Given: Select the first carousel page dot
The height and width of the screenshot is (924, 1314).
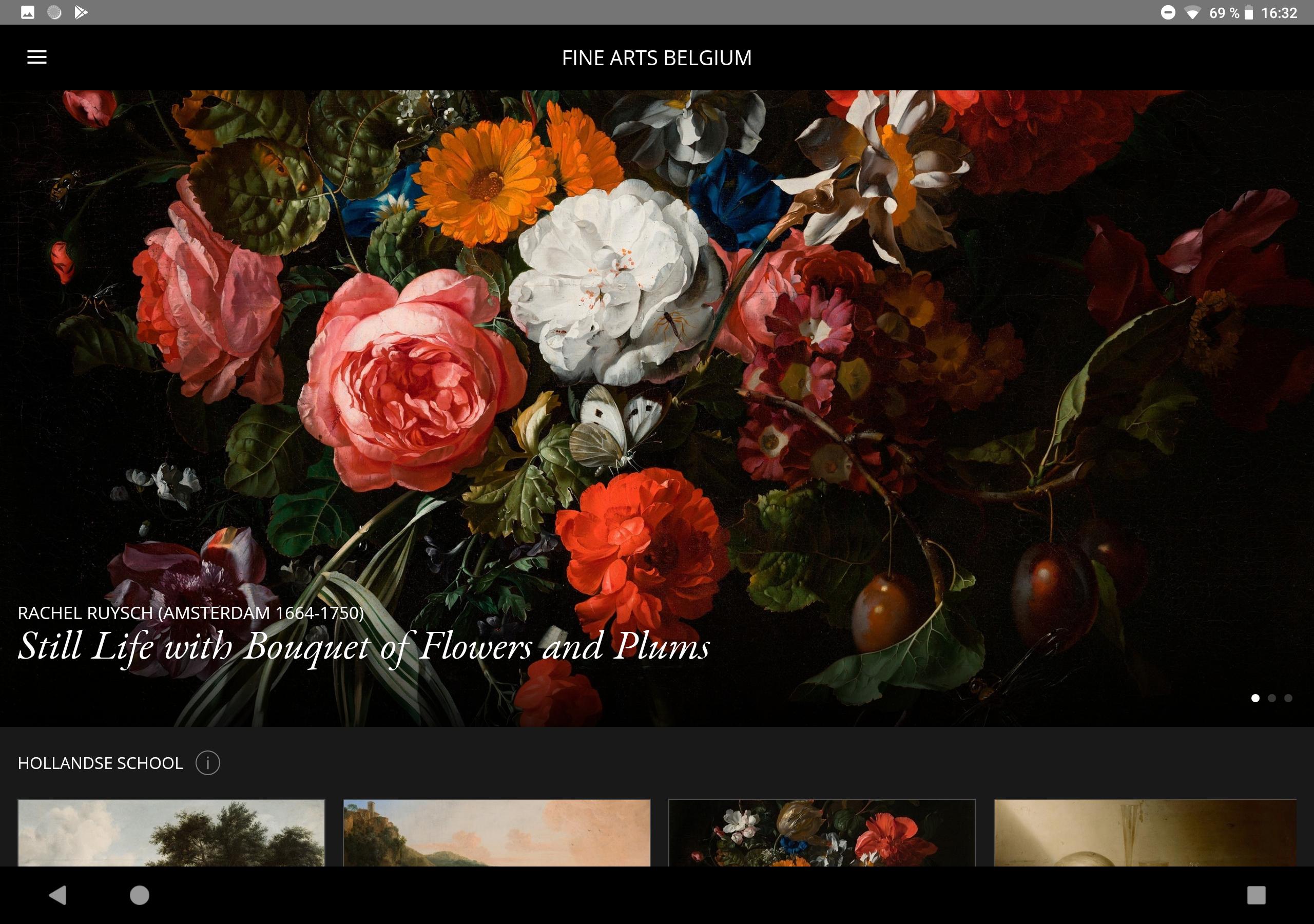Looking at the screenshot, I should (1255, 698).
